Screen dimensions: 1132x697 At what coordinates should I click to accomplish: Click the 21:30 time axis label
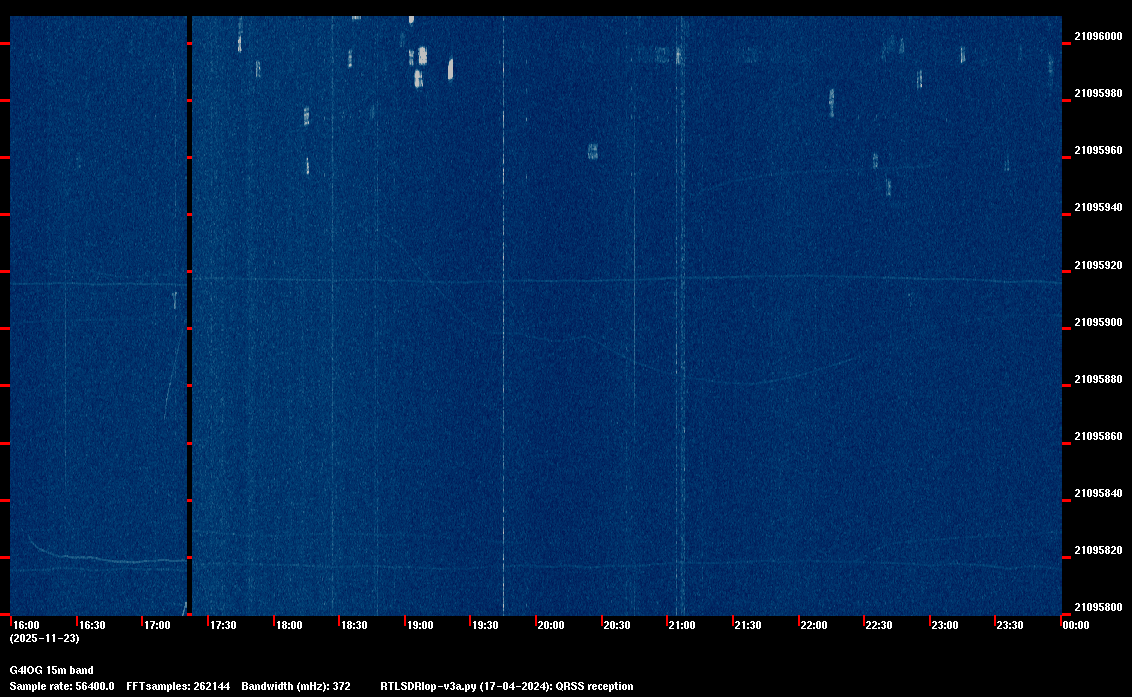[x=748, y=625]
